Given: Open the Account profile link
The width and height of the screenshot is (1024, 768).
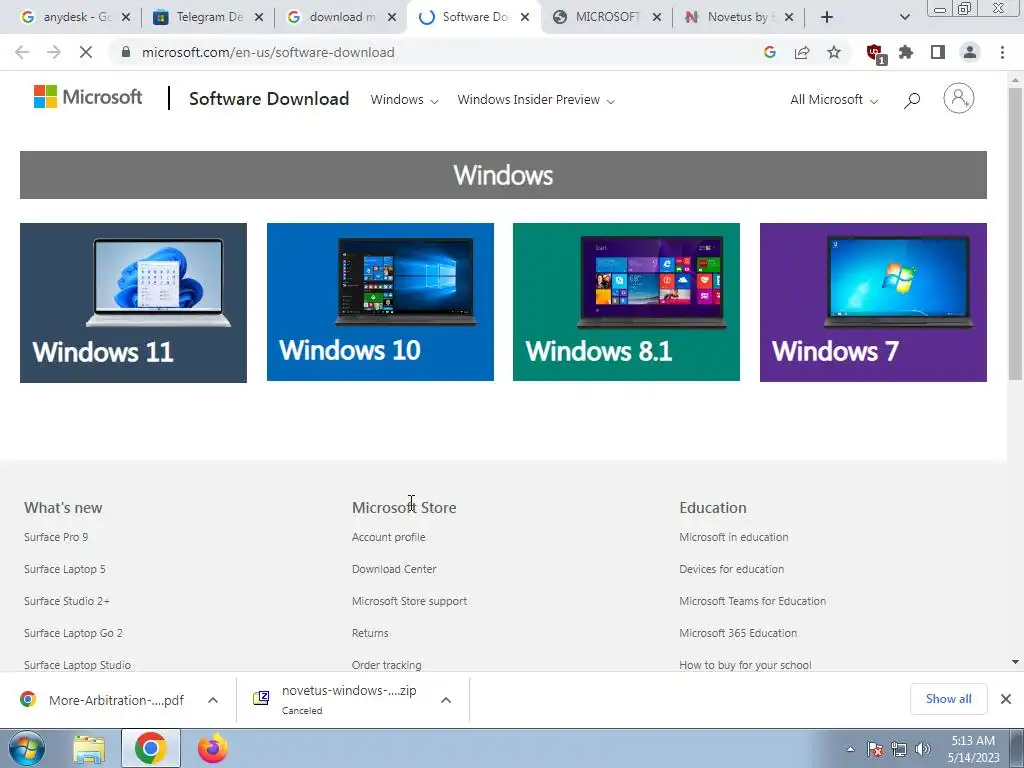Looking at the screenshot, I should [389, 537].
